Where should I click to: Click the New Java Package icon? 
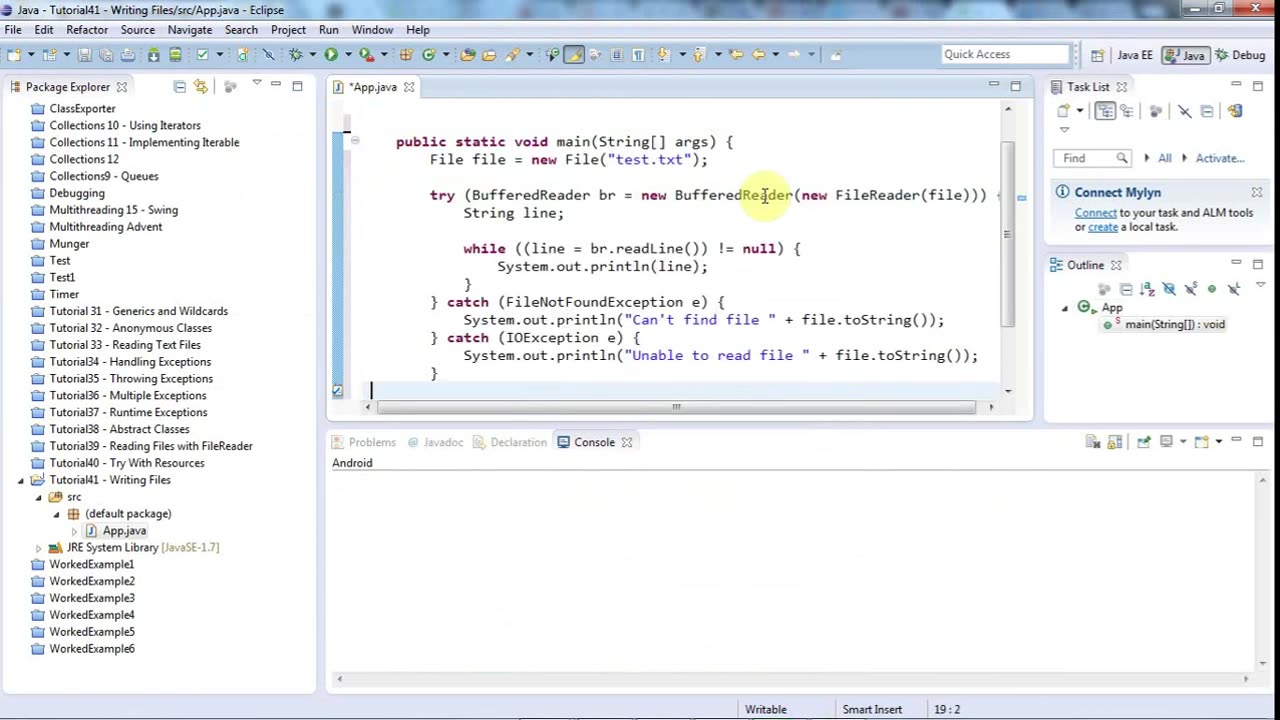[x=406, y=55]
